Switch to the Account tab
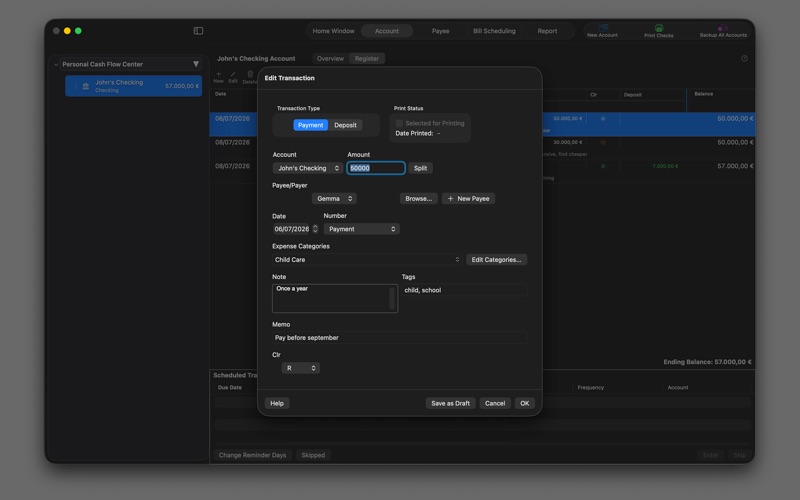The width and height of the screenshot is (800, 500). tap(387, 31)
